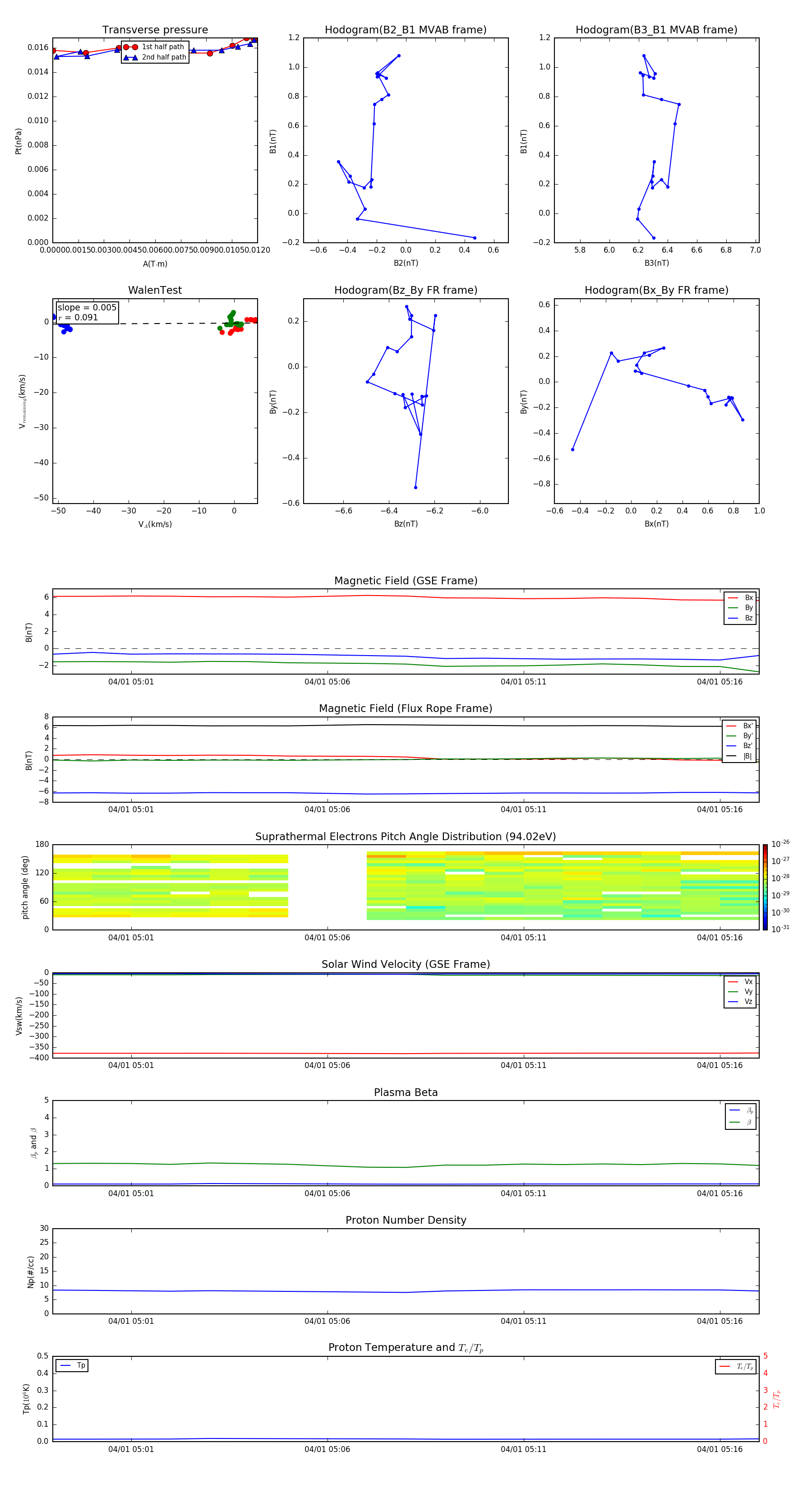The height and width of the screenshot is (1489, 812).
Task: Click the 'Bx(nT)' axis label
Action: (656, 524)
